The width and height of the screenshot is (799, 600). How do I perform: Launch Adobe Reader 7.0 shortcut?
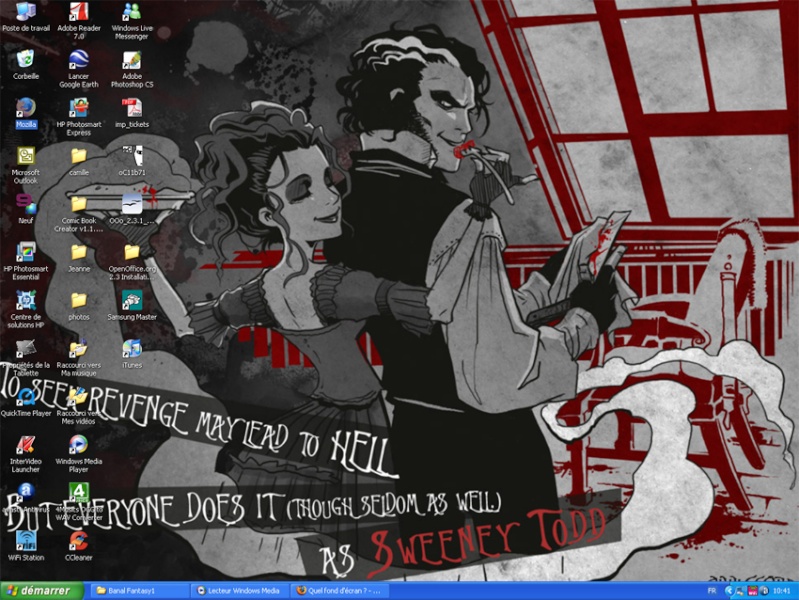point(78,20)
